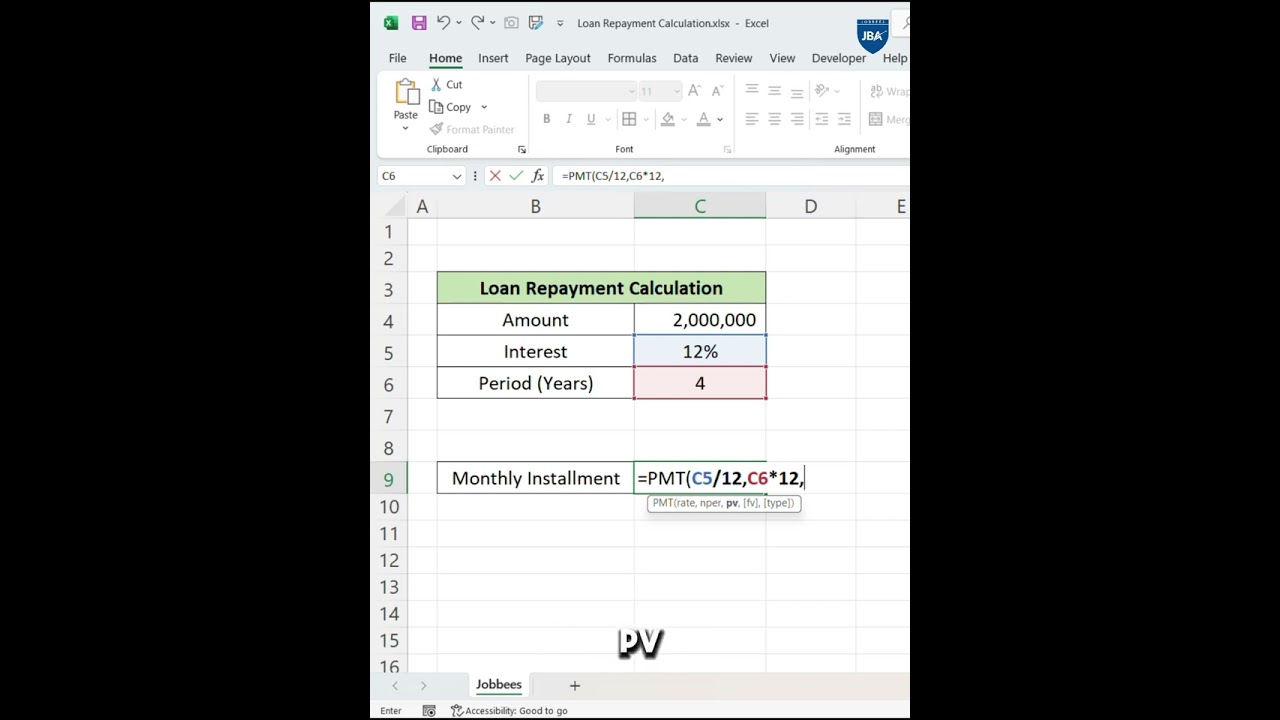1280x720 pixels.
Task: Click the form/spelling quick access icon
Action: tap(536, 23)
